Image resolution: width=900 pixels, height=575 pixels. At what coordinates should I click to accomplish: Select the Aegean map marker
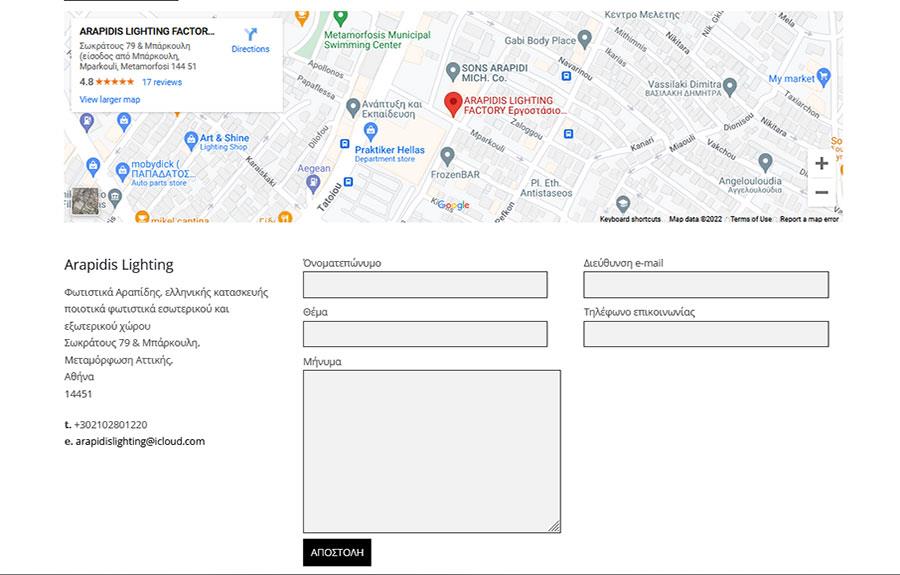point(313,184)
